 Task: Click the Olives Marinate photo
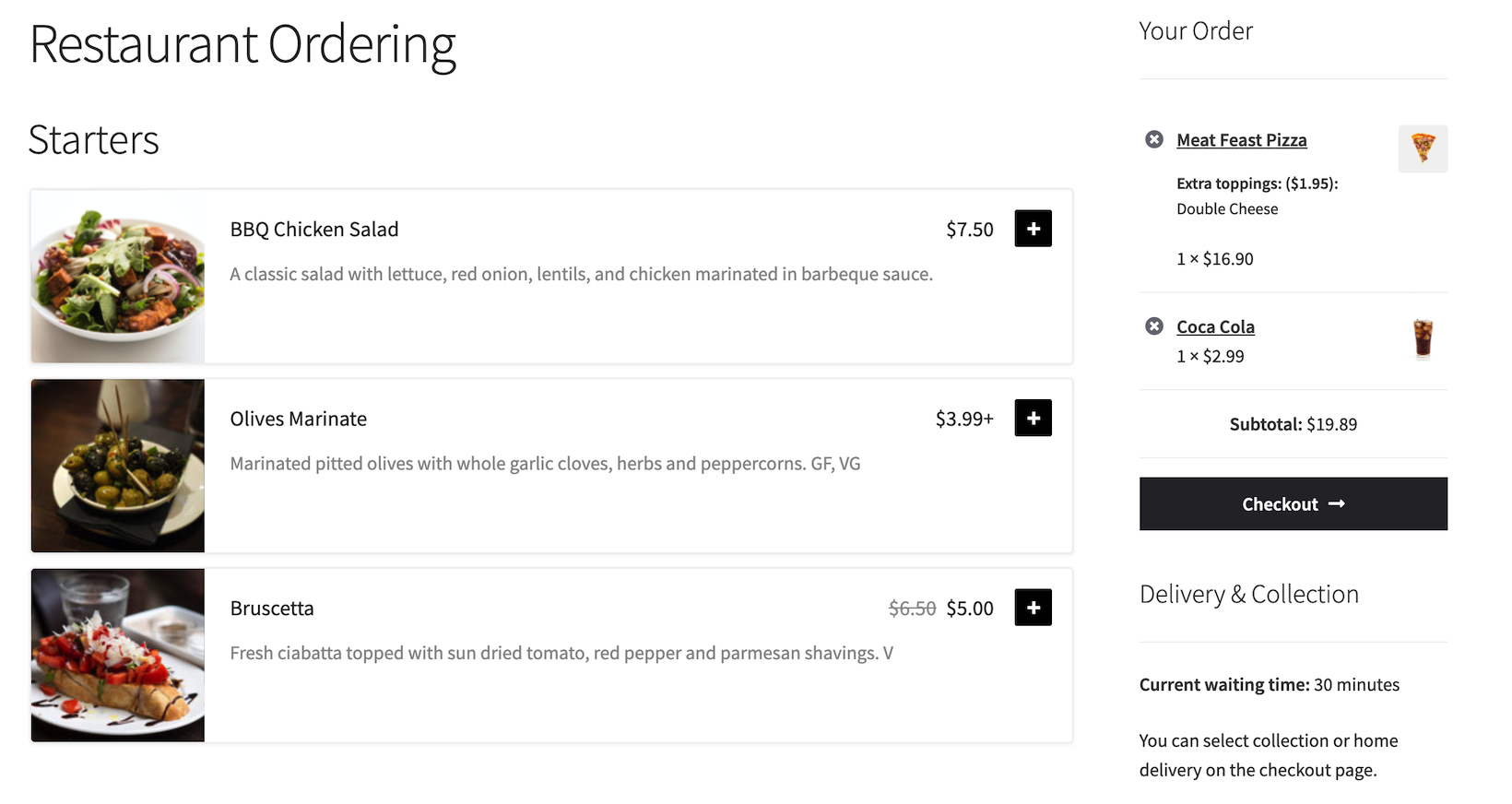[117, 466]
